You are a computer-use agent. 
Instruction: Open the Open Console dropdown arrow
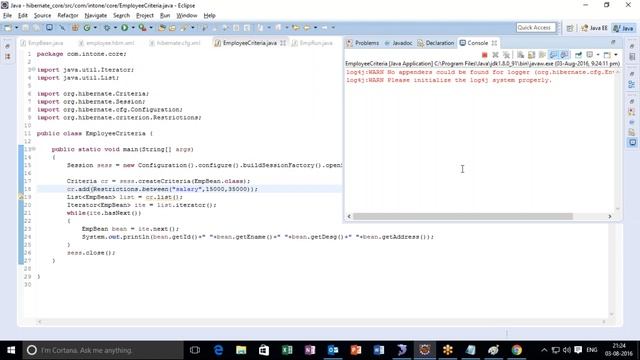616,55
